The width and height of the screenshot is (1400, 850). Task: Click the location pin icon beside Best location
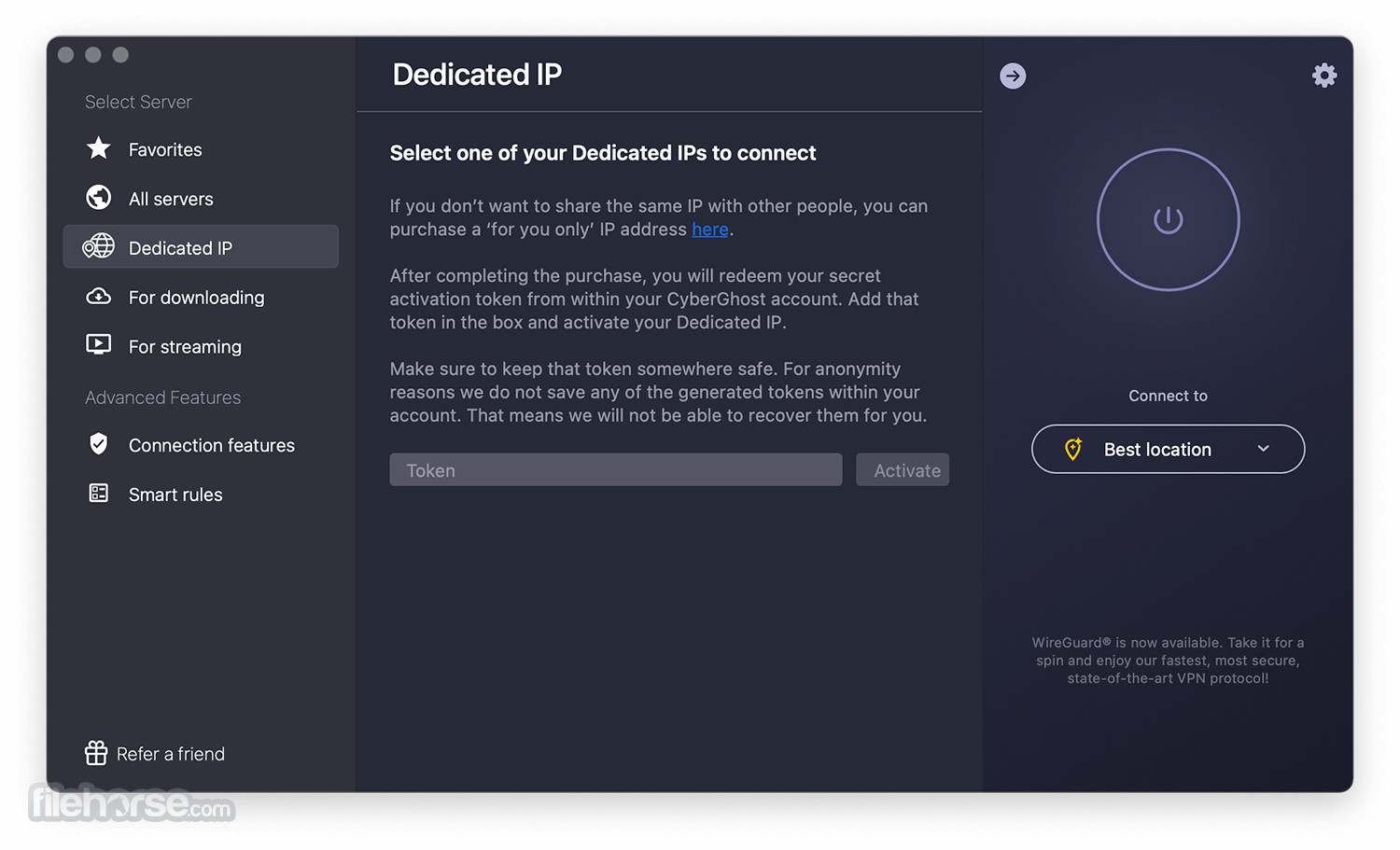[1073, 449]
